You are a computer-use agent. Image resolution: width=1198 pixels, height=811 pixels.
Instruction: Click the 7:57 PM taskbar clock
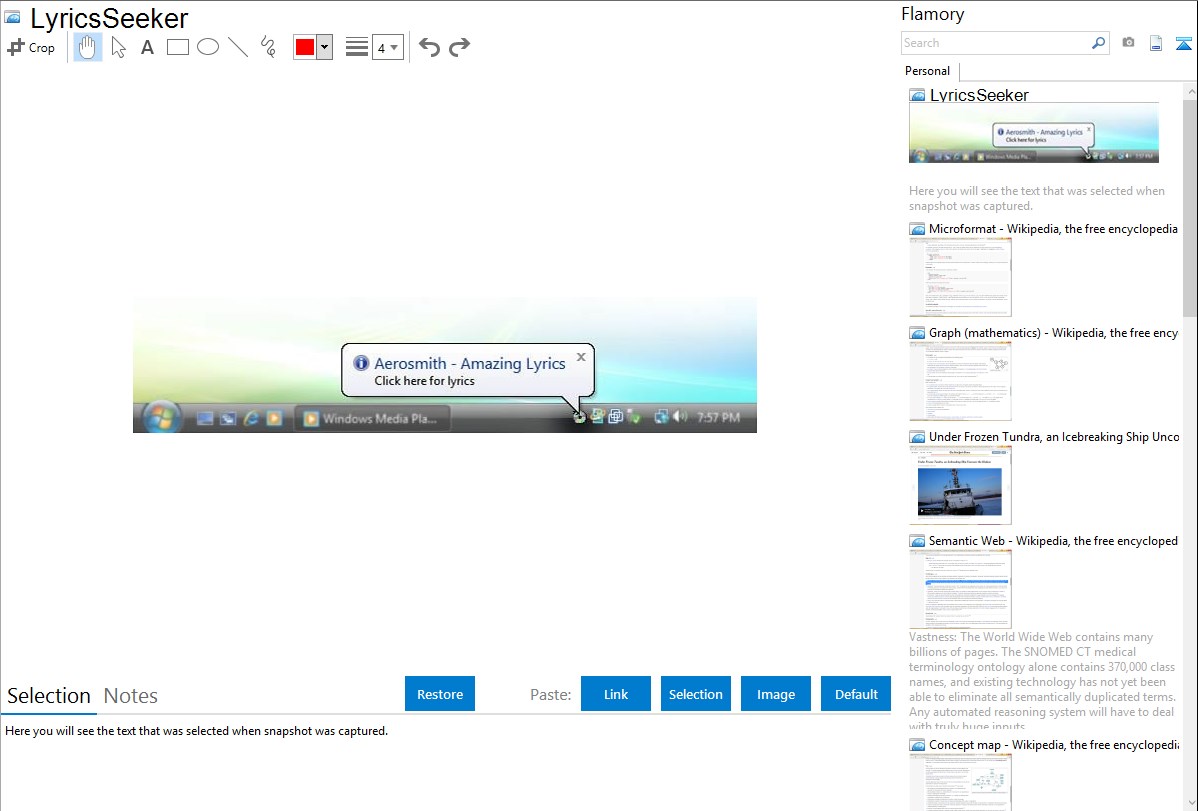718,417
